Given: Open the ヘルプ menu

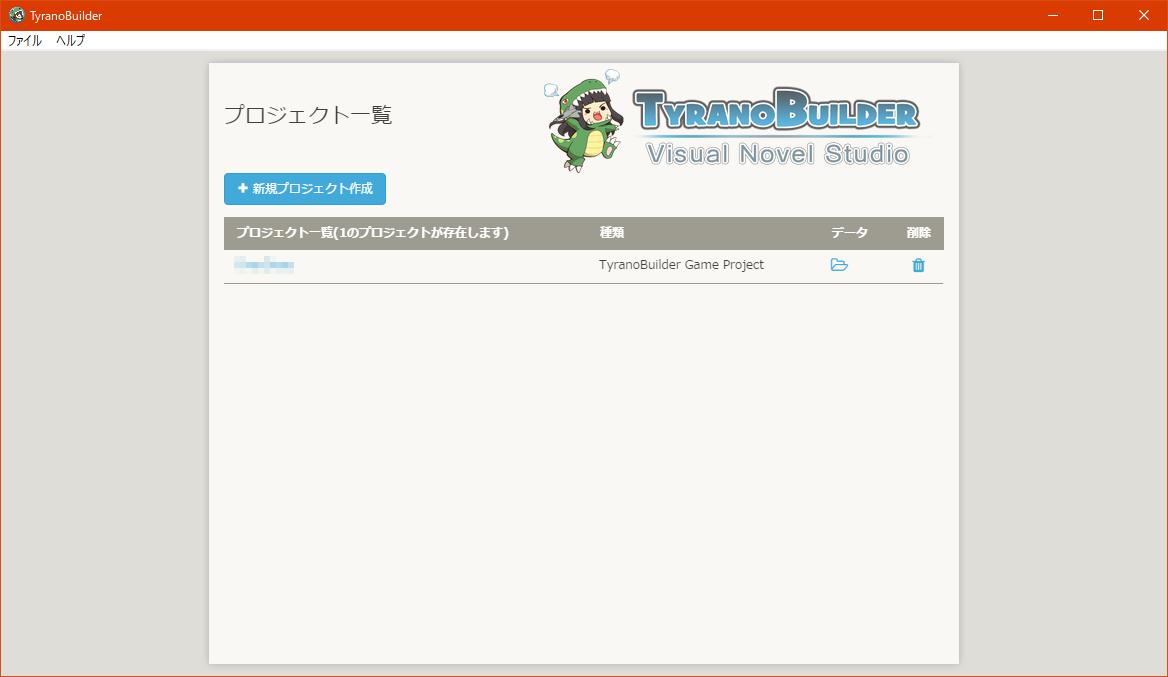Looking at the screenshot, I should pyautogui.click(x=71, y=41).
